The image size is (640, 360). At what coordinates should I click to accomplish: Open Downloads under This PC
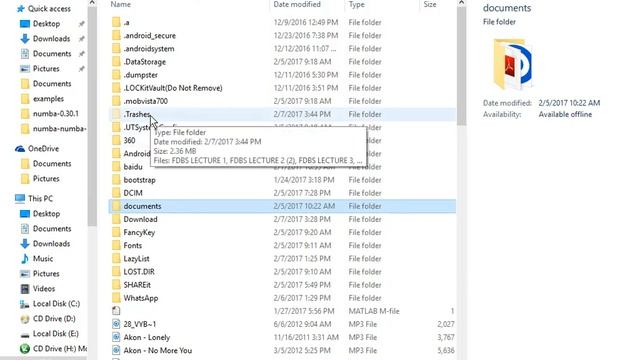(51, 244)
